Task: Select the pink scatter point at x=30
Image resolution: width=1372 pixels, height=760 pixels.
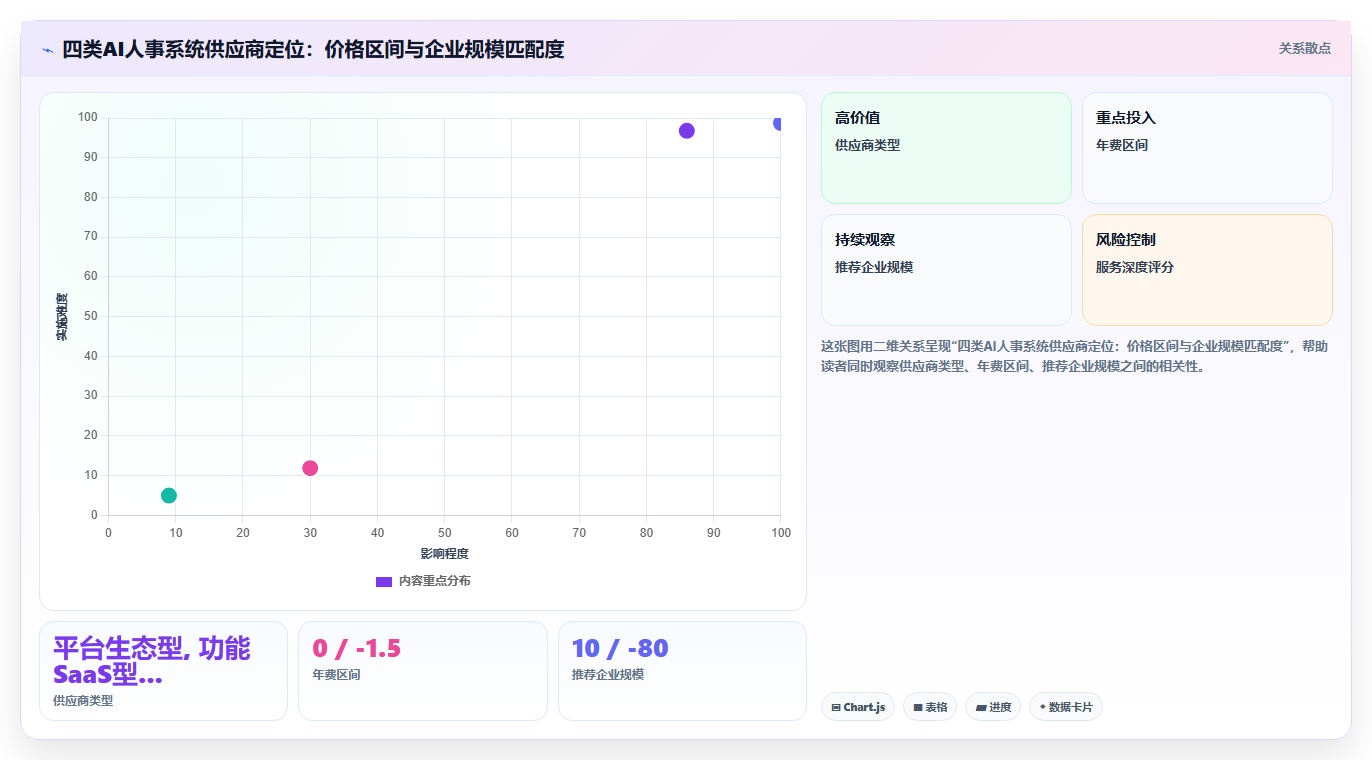Action: pos(310,468)
